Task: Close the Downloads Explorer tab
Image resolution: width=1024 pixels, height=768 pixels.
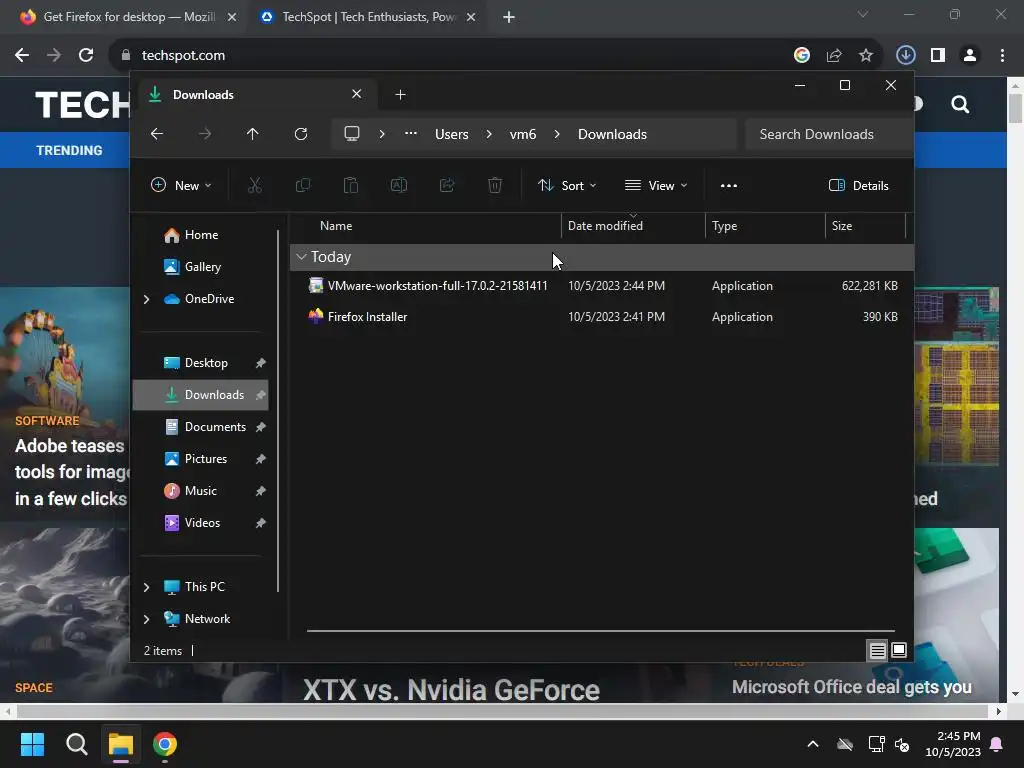Action: coord(357,94)
